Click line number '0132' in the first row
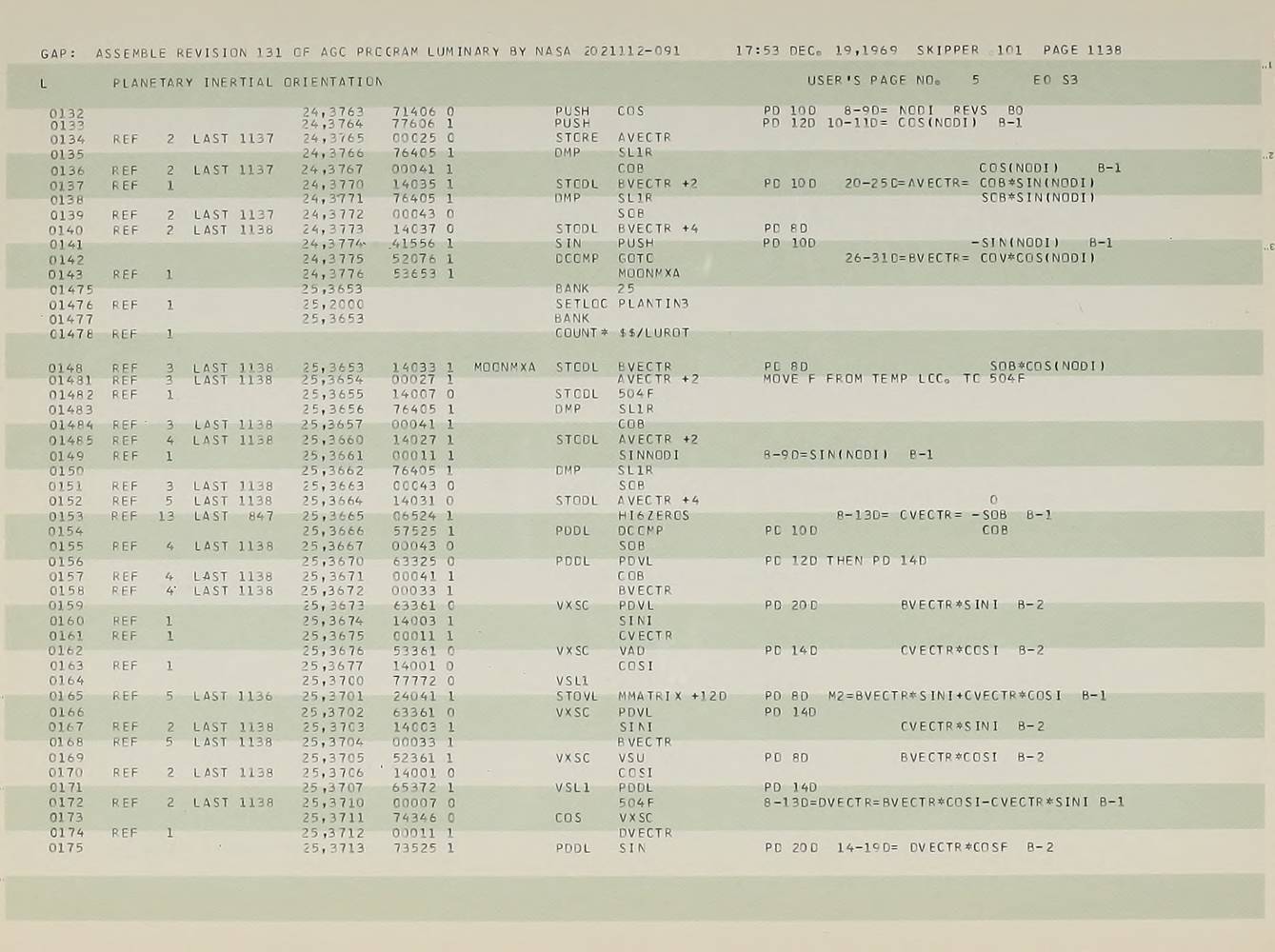Image resolution: width=1275 pixels, height=952 pixels. pos(67,113)
